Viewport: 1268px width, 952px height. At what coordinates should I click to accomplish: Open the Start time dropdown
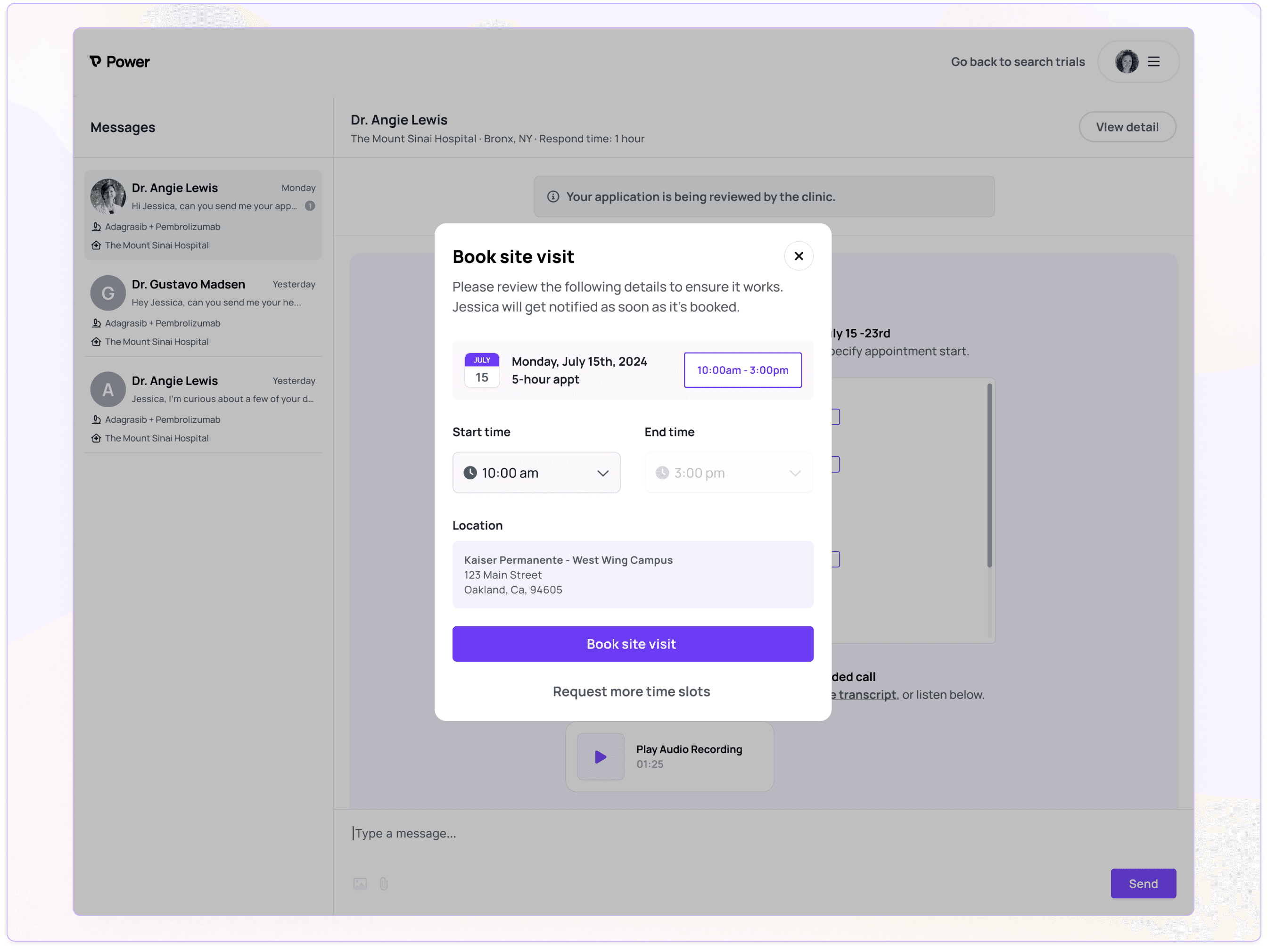tap(535, 473)
